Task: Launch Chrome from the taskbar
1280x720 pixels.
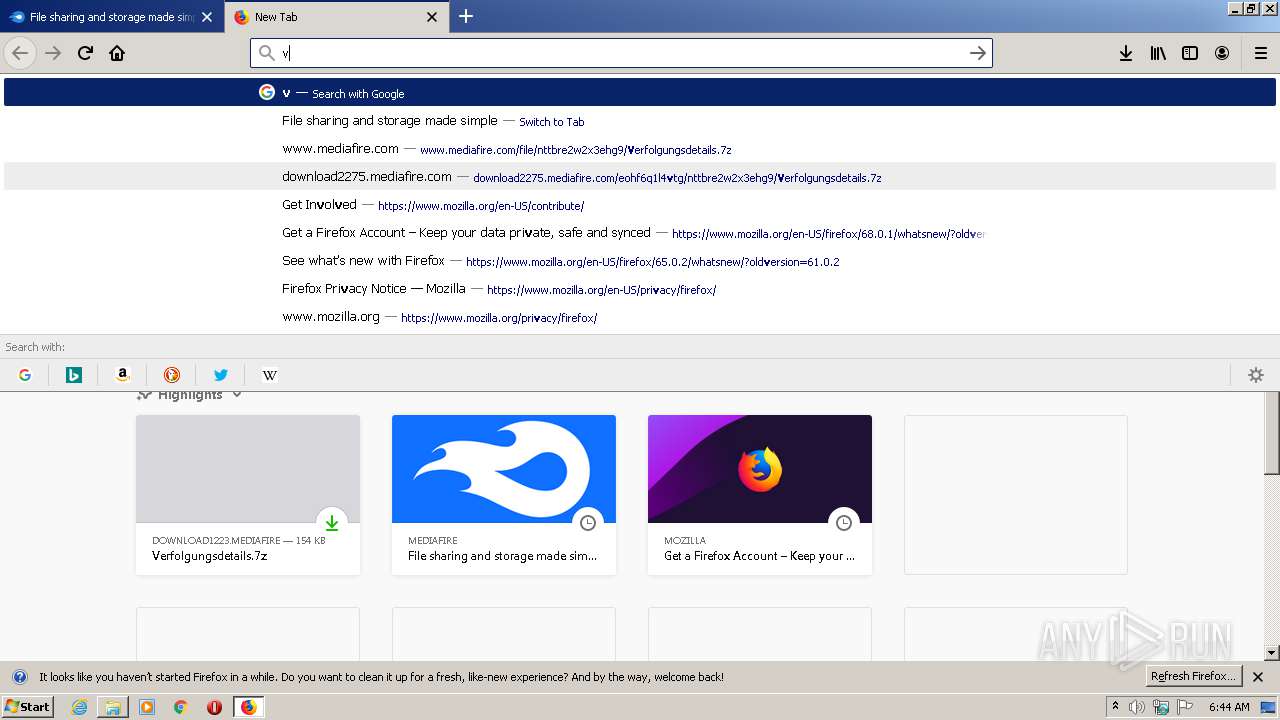Action: click(181, 707)
